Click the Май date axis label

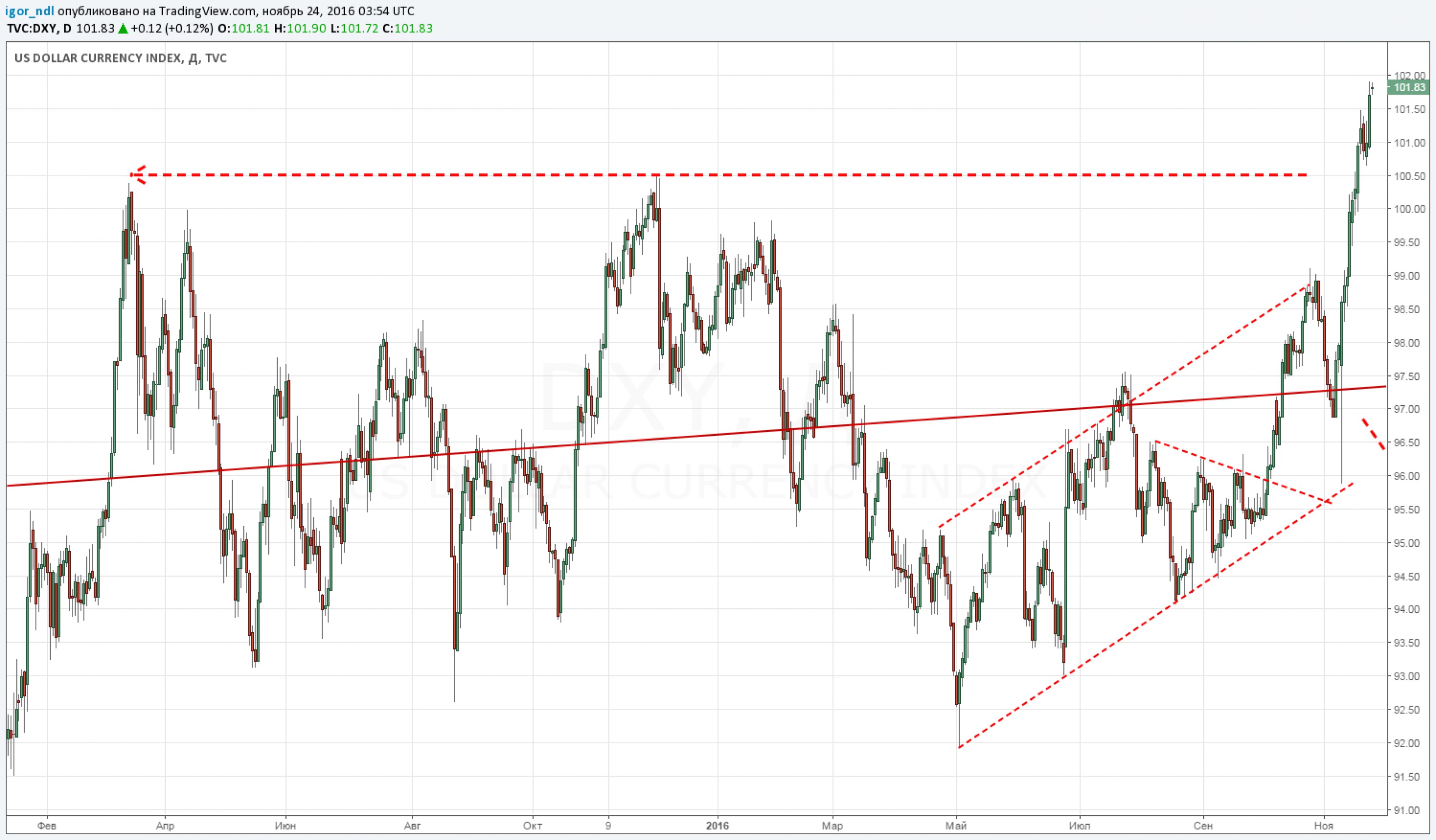coord(956,826)
